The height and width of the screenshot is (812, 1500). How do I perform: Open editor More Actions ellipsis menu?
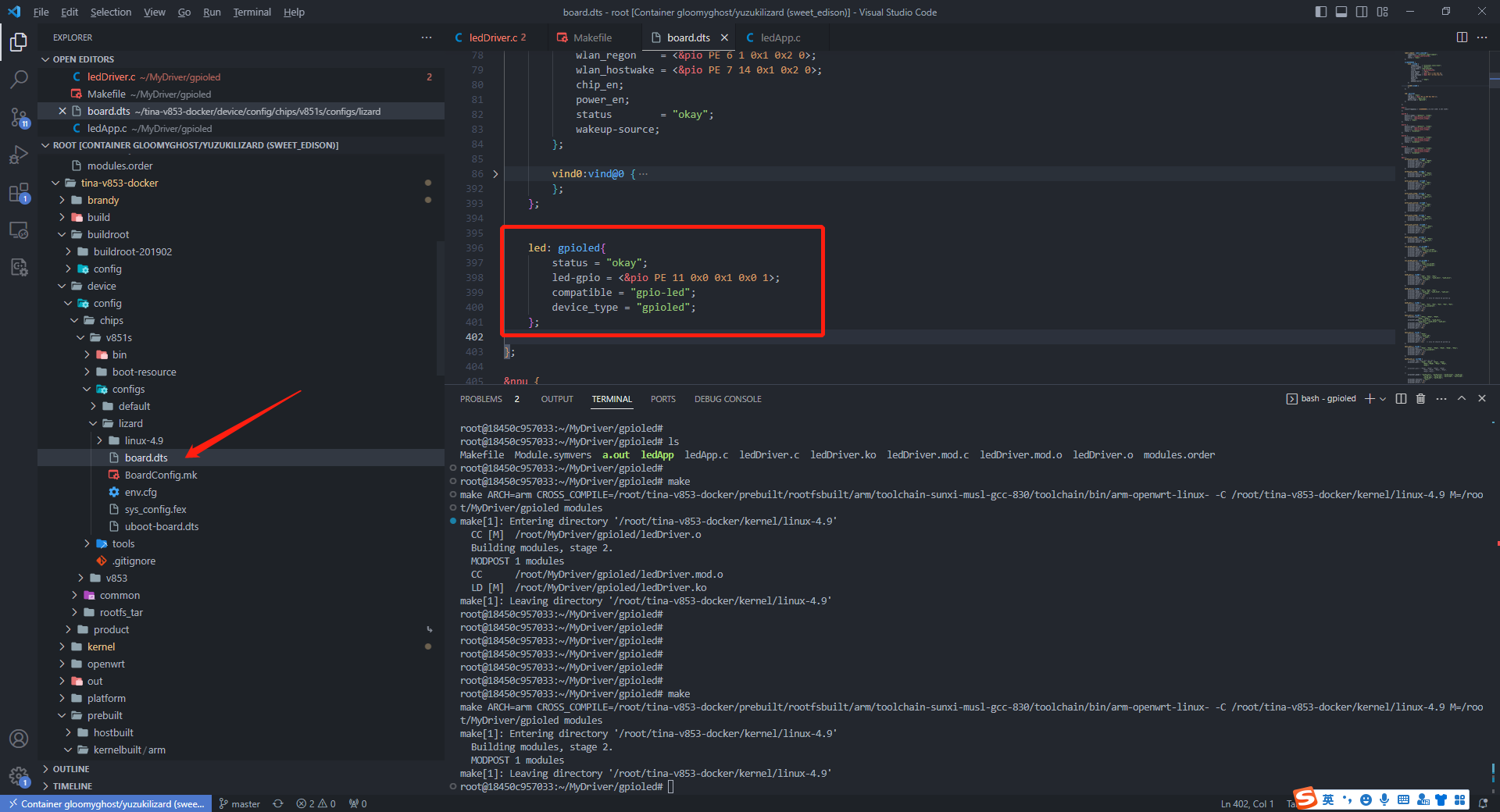tap(1482, 37)
